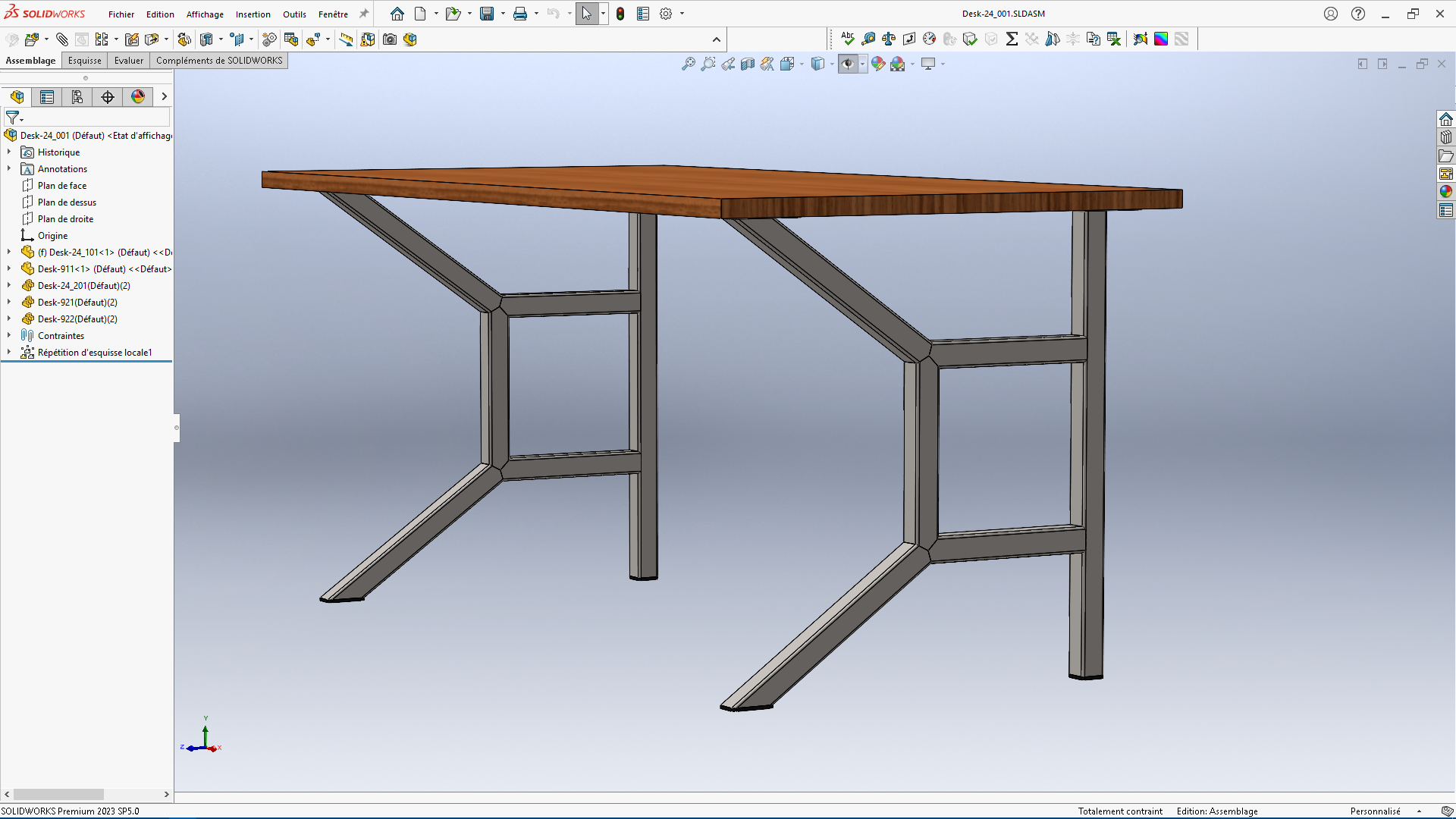Select Plan de dessus in tree

tap(67, 202)
